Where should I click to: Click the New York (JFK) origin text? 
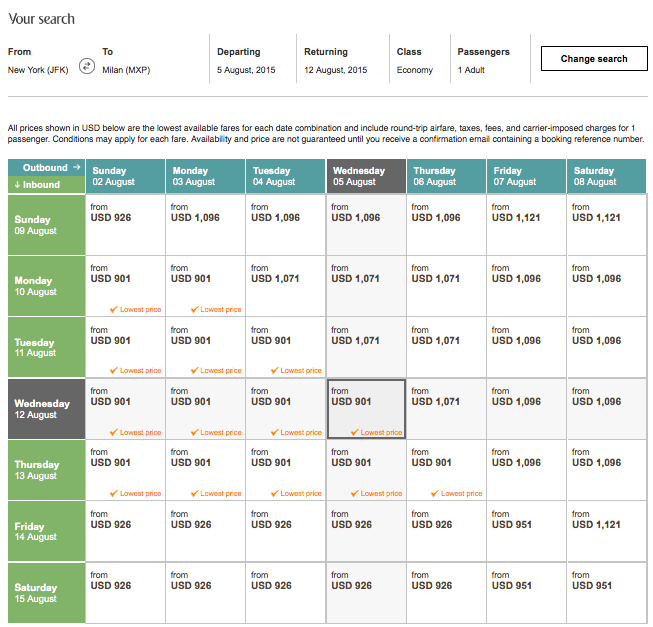pos(38,70)
